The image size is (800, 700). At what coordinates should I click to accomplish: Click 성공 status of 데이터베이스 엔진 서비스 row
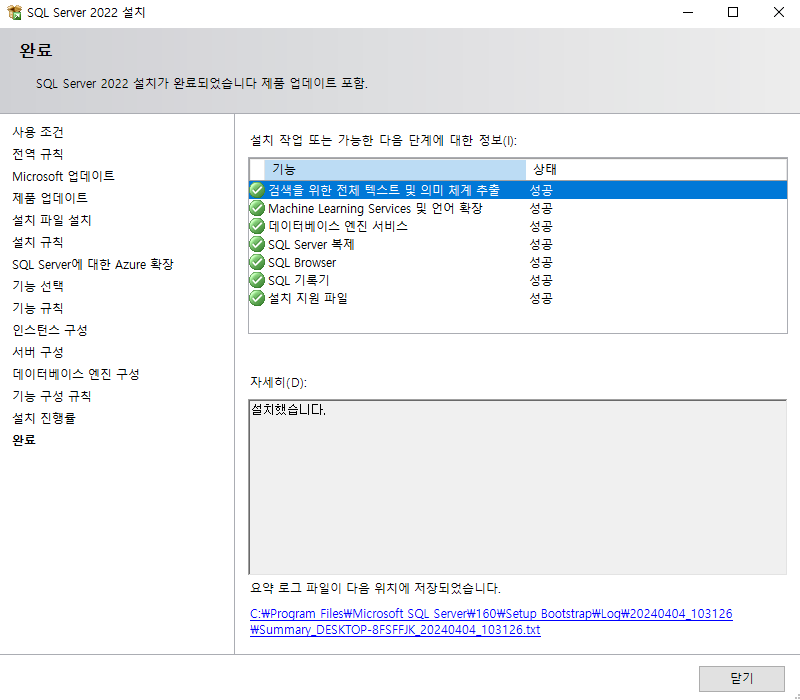(541, 226)
